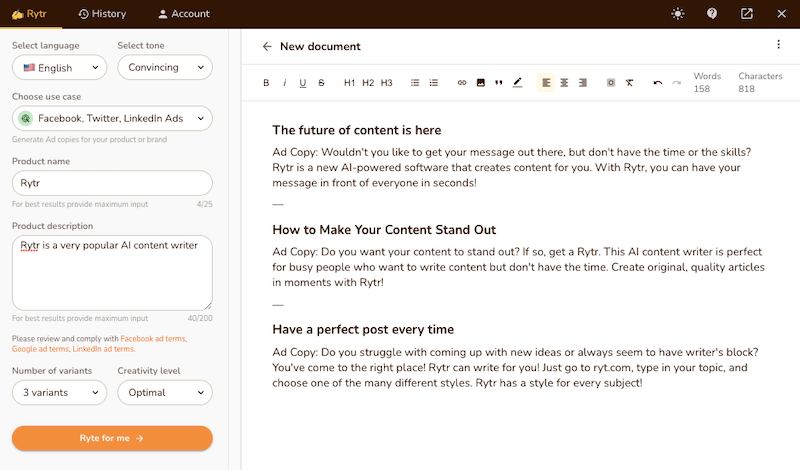Insert bulleted list icon
The width and height of the screenshot is (800, 470).
[x=415, y=83]
